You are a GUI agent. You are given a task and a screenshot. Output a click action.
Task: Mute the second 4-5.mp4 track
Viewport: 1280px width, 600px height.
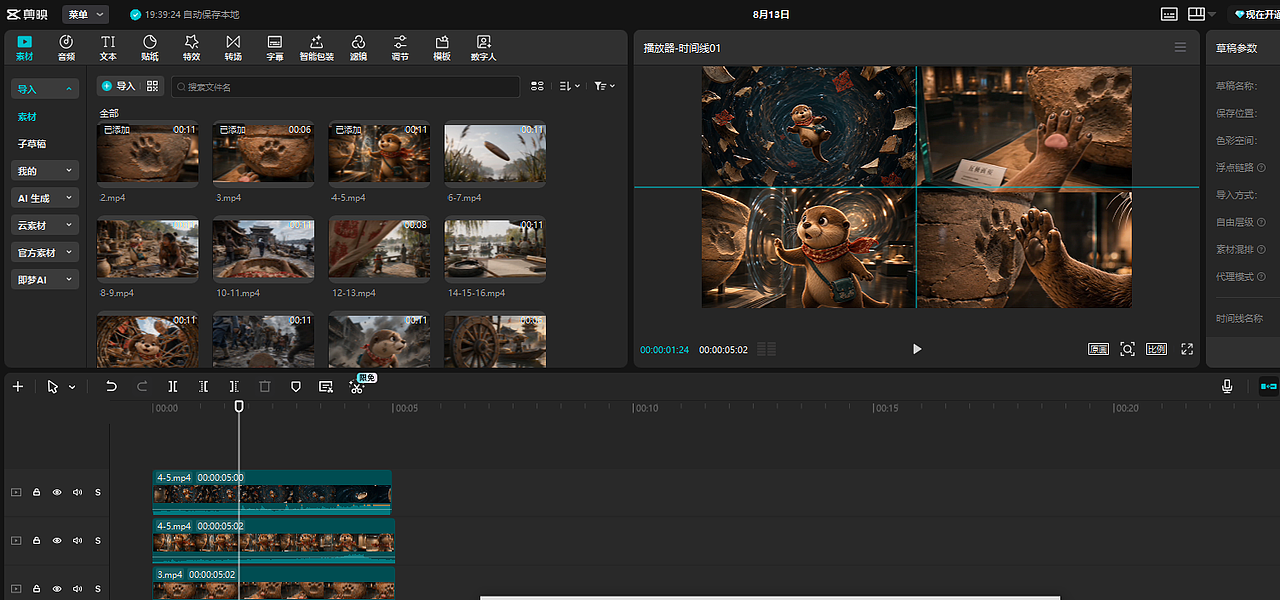[x=77, y=540]
